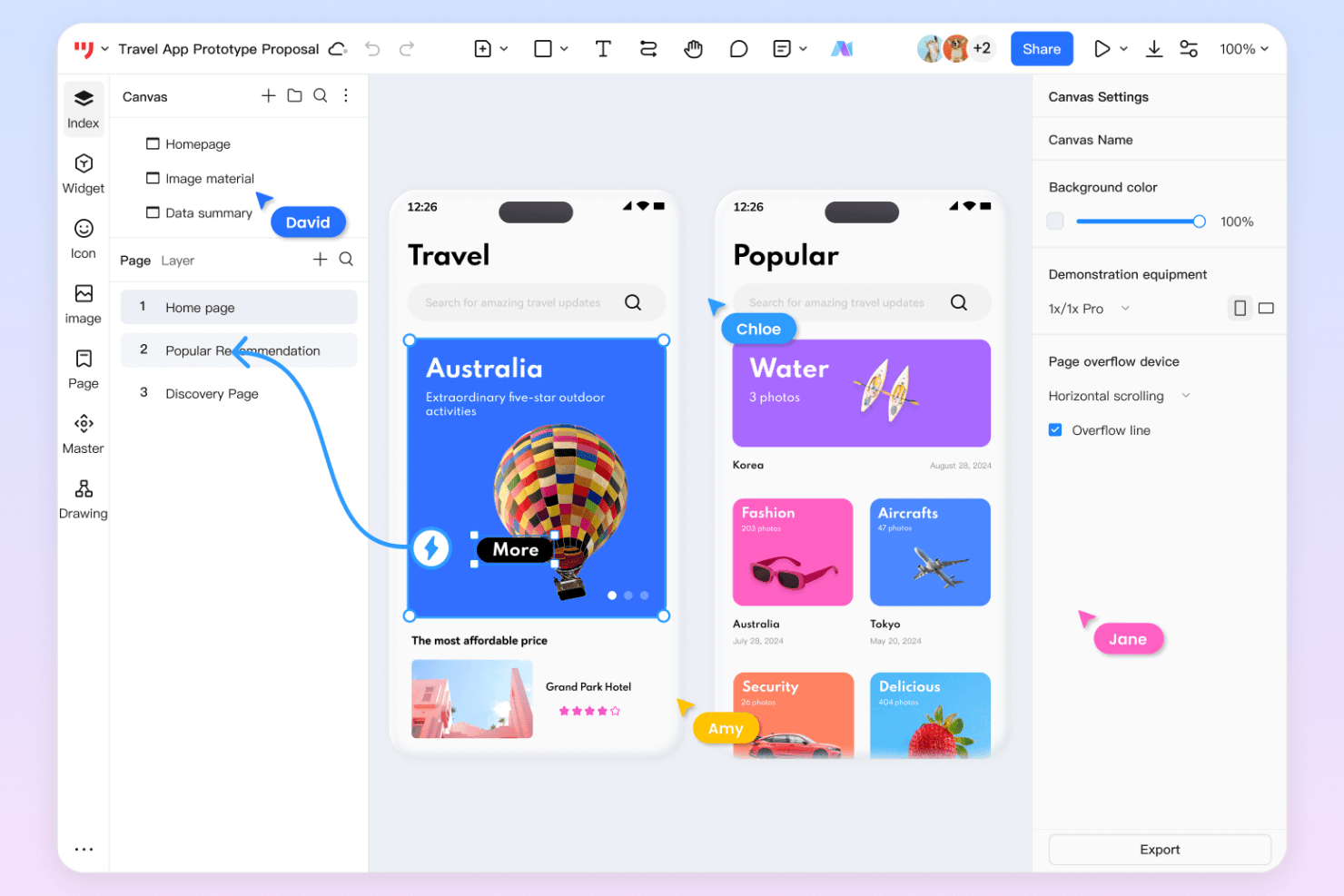Select the Text tool

tap(603, 49)
